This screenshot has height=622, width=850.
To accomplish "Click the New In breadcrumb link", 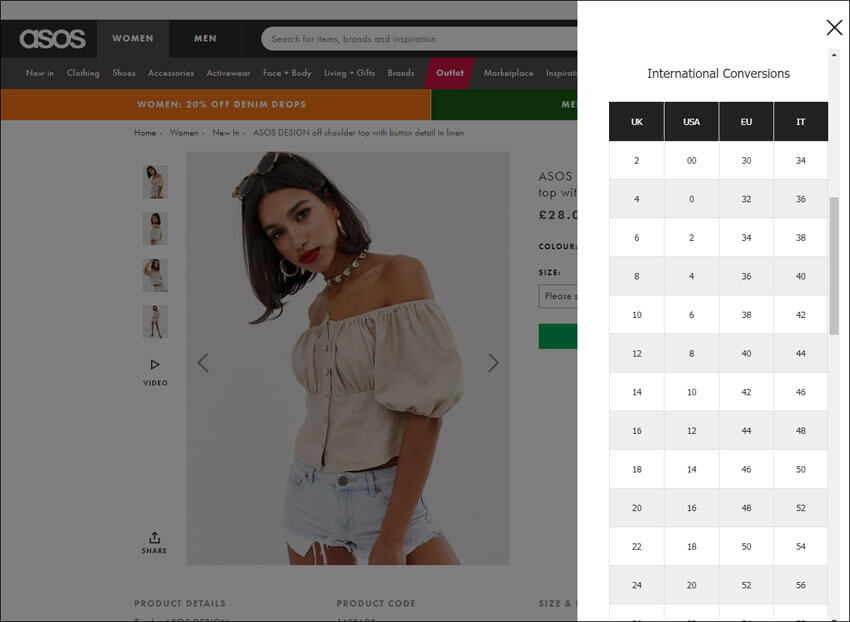I will pyautogui.click(x=225, y=133).
